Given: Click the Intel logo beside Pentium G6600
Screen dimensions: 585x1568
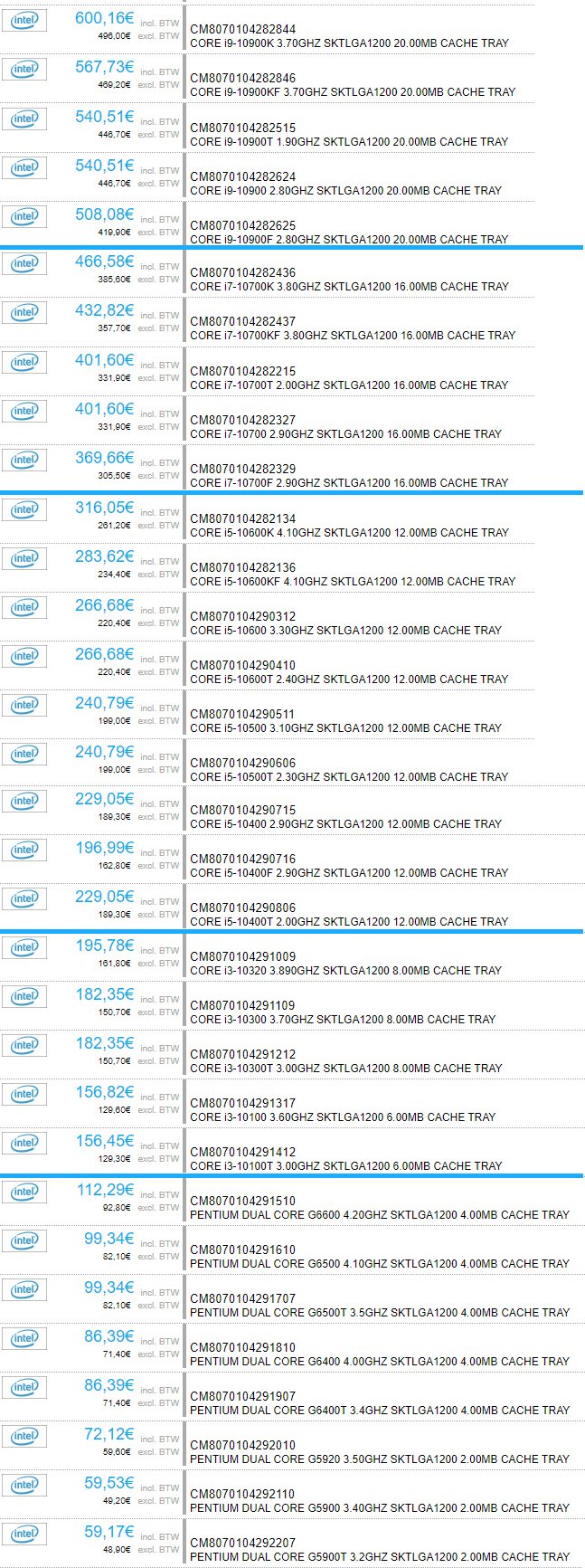Looking at the screenshot, I should coord(24,1192).
